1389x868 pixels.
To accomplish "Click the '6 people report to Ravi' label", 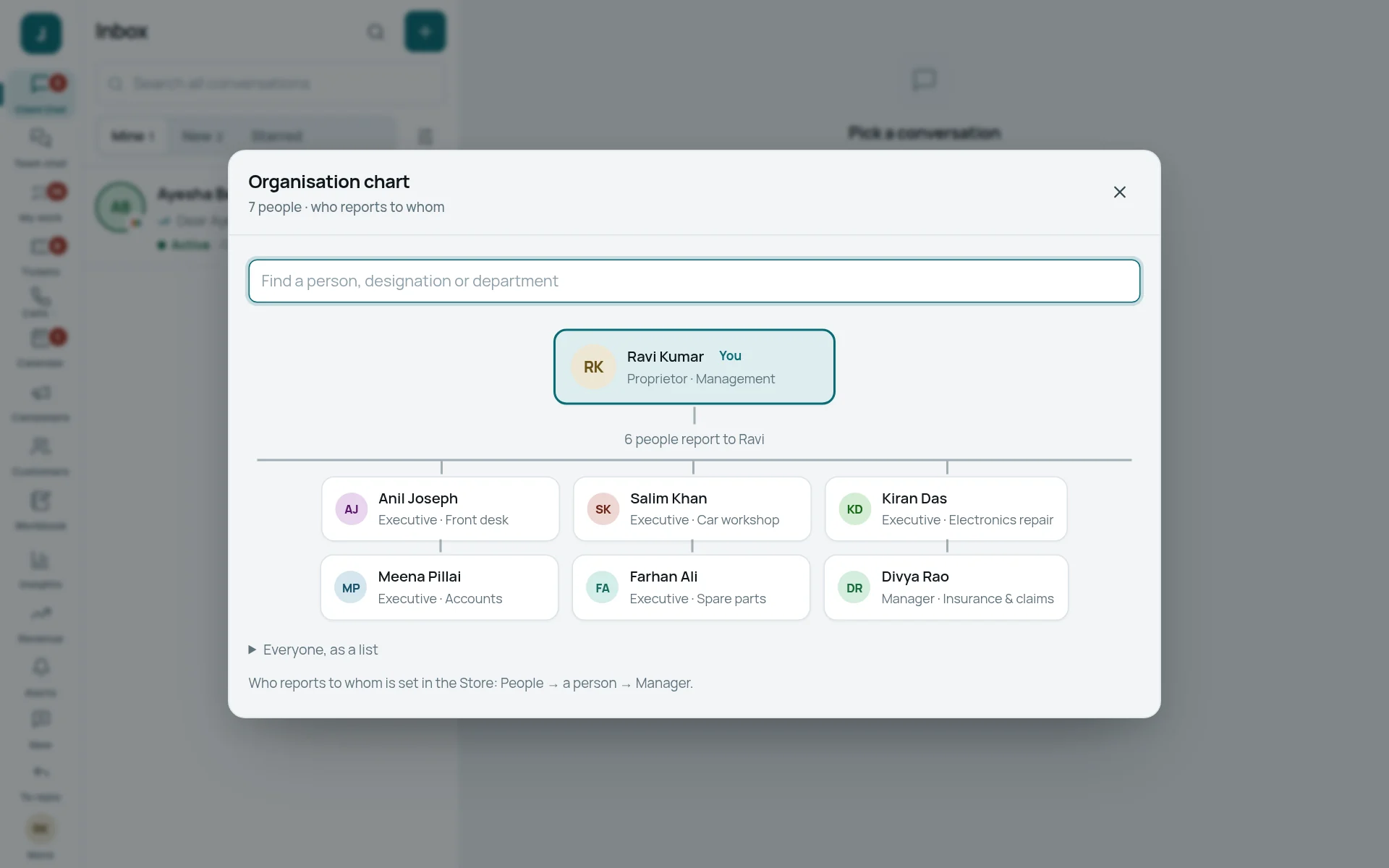I will click(694, 439).
